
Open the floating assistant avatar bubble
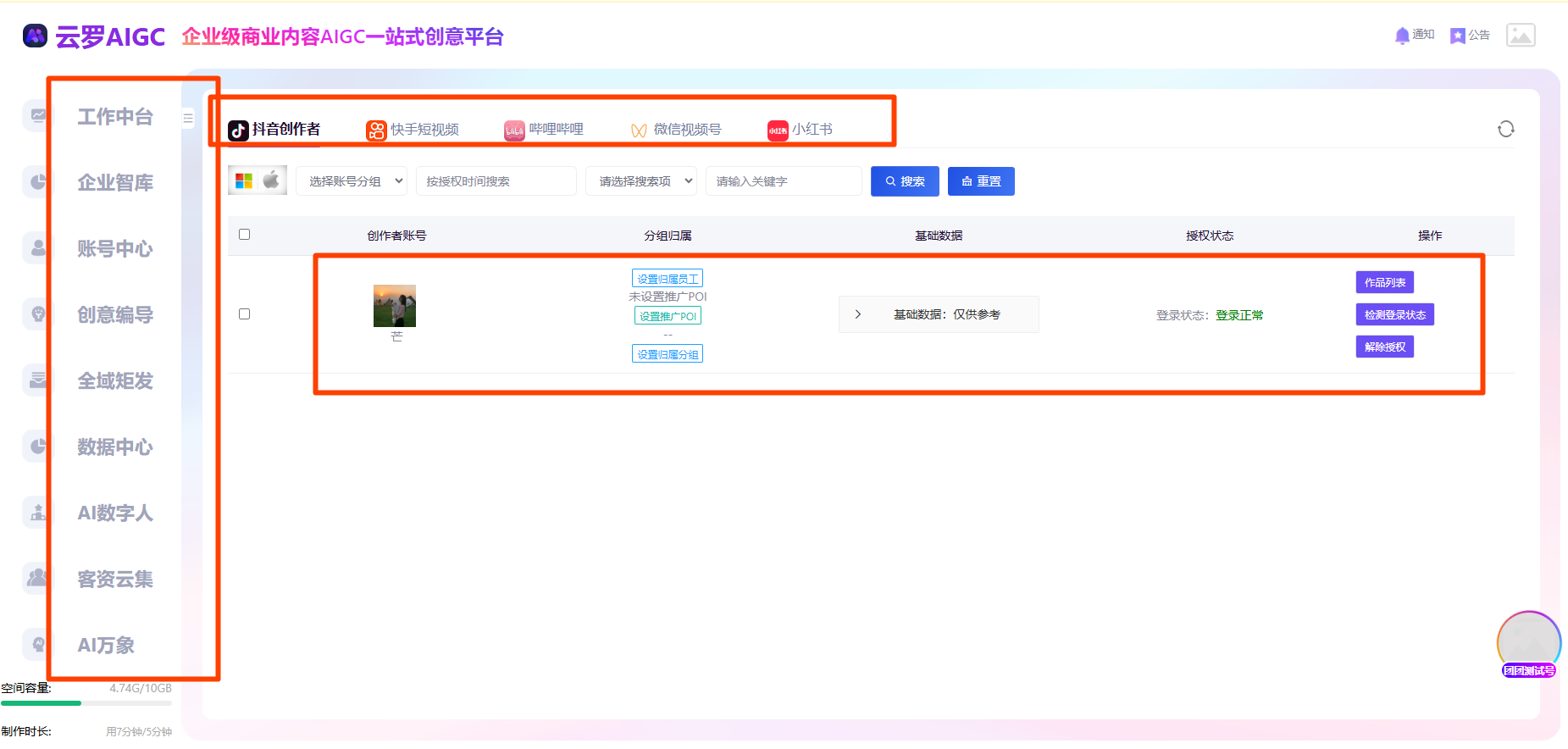[1528, 643]
